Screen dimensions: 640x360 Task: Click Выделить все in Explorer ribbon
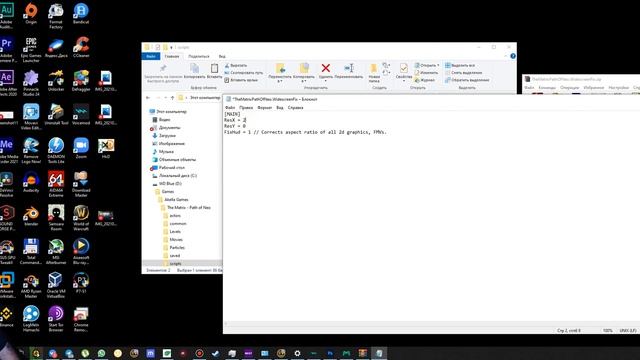pos(460,65)
